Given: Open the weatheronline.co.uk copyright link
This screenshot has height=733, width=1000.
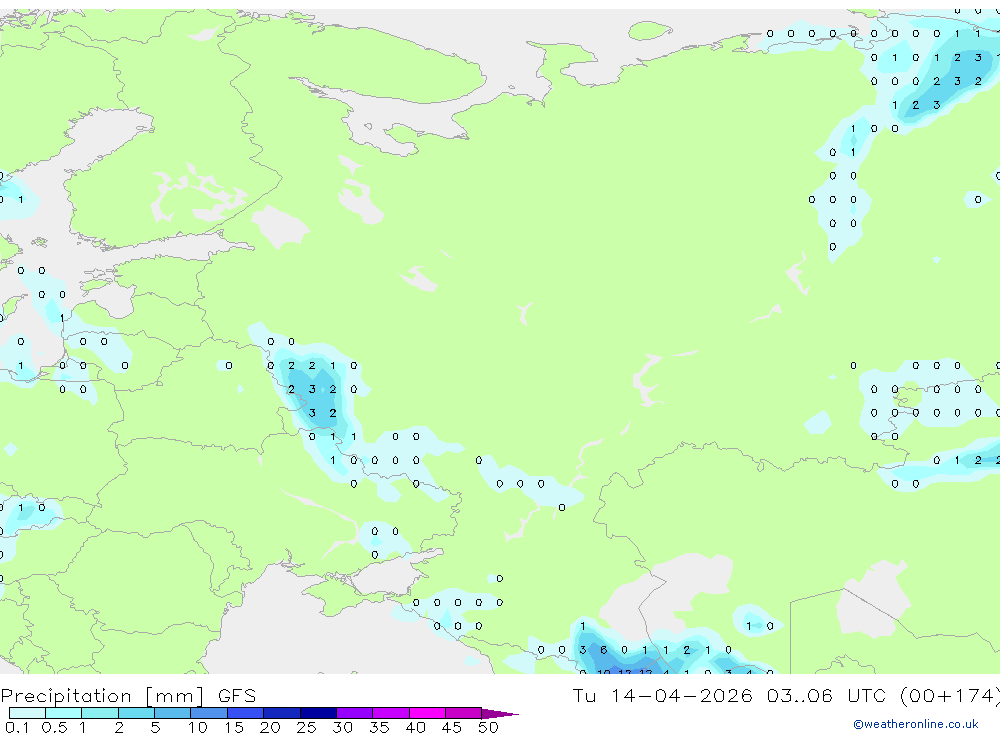Looking at the screenshot, I should (915, 724).
